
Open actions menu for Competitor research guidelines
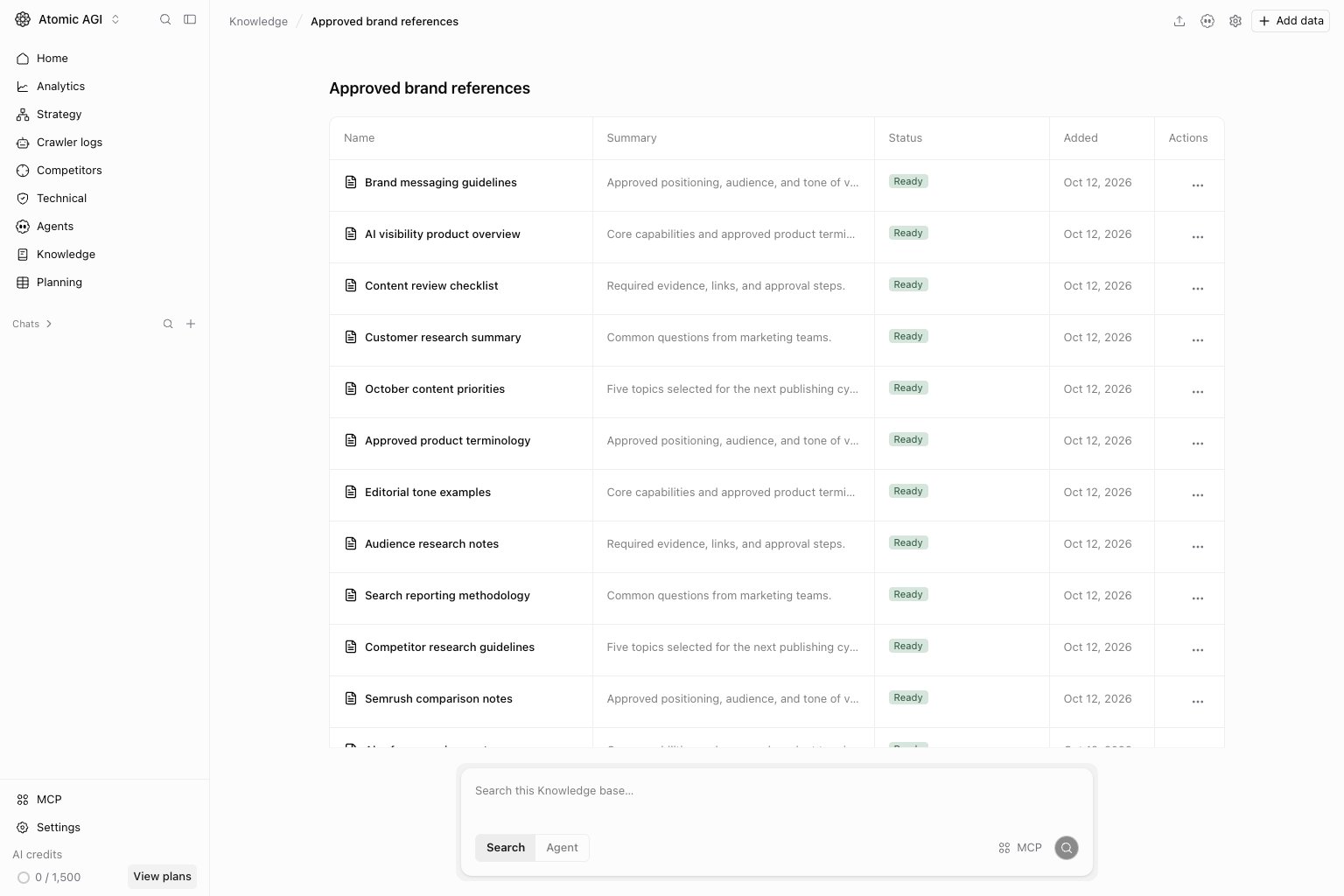(x=1198, y=650)
